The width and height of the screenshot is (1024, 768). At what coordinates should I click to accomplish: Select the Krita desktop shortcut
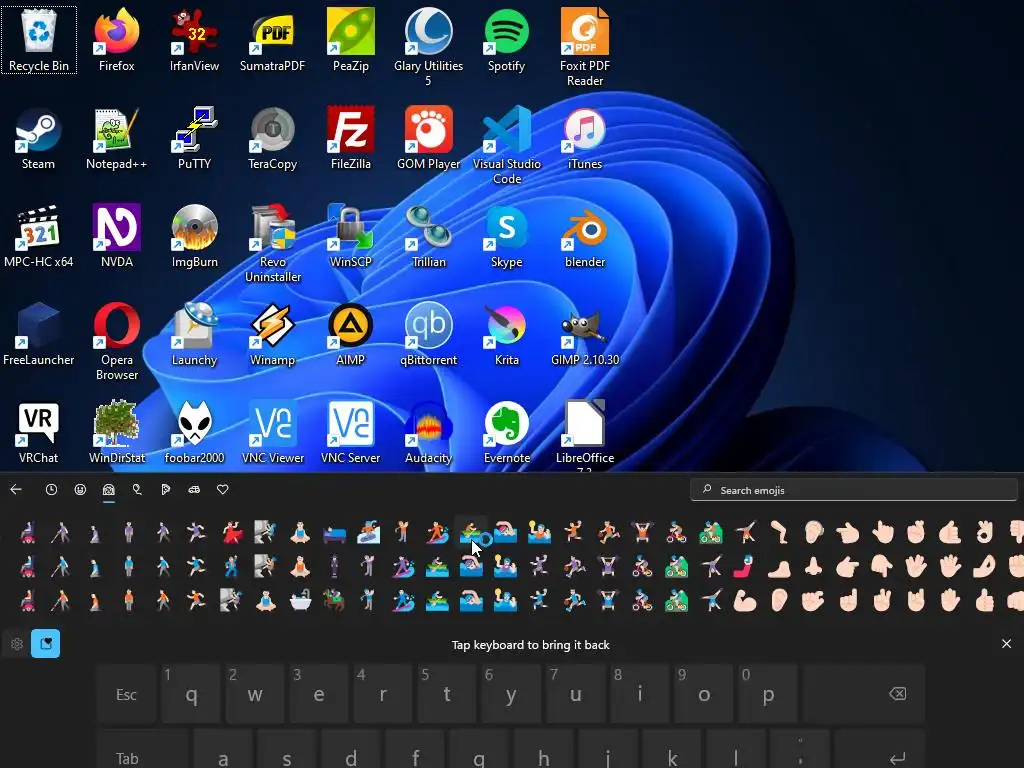point(506,334)
